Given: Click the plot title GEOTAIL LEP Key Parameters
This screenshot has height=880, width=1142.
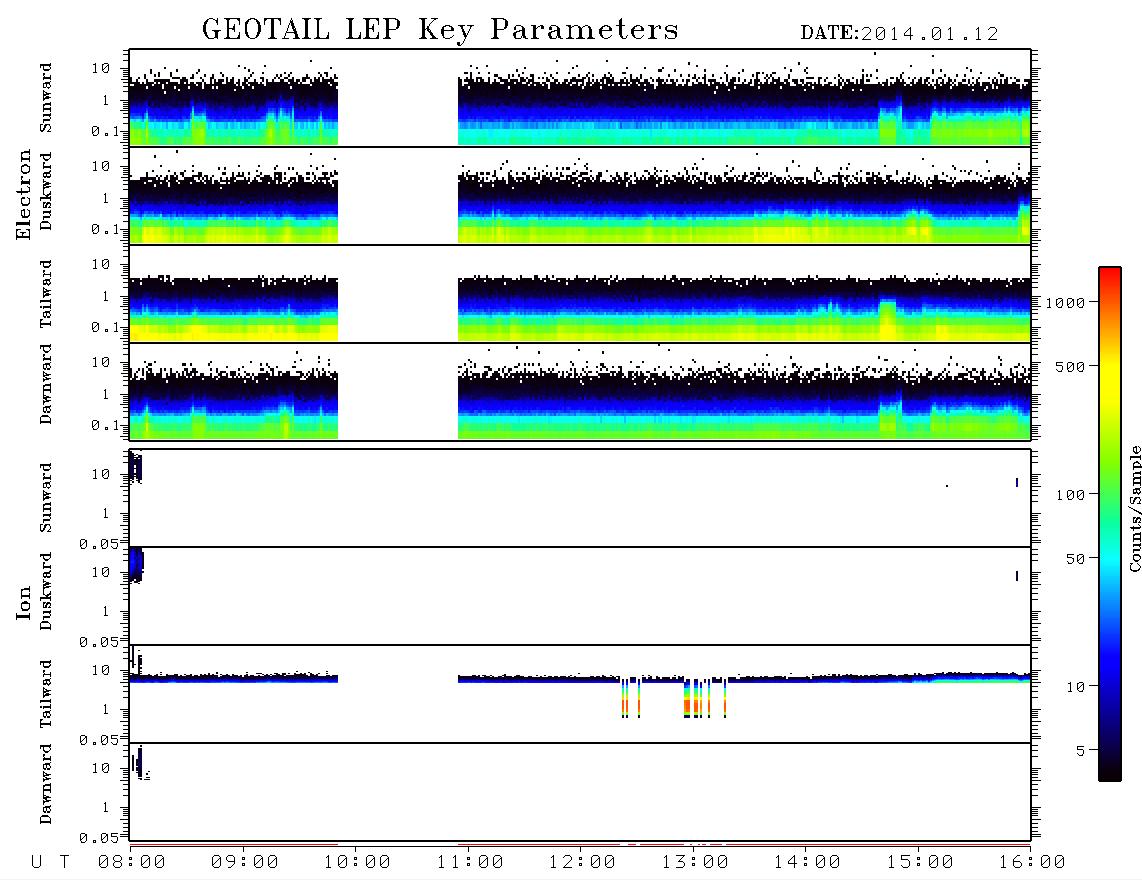Looking at the screenshot, I should tap(440, 30).
